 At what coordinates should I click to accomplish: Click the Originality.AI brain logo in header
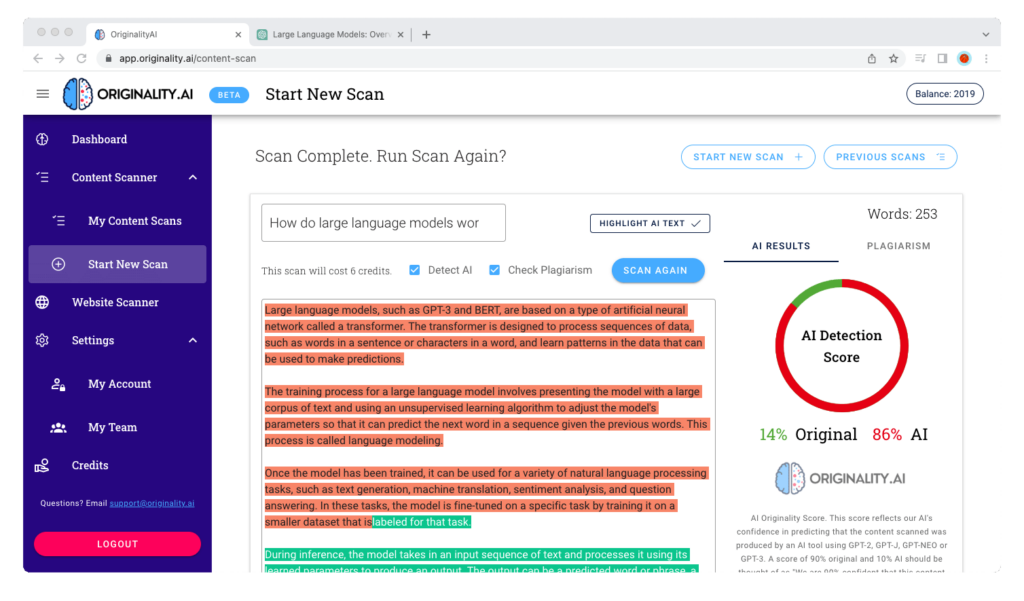pyautogui.click(x=78, y=94)
